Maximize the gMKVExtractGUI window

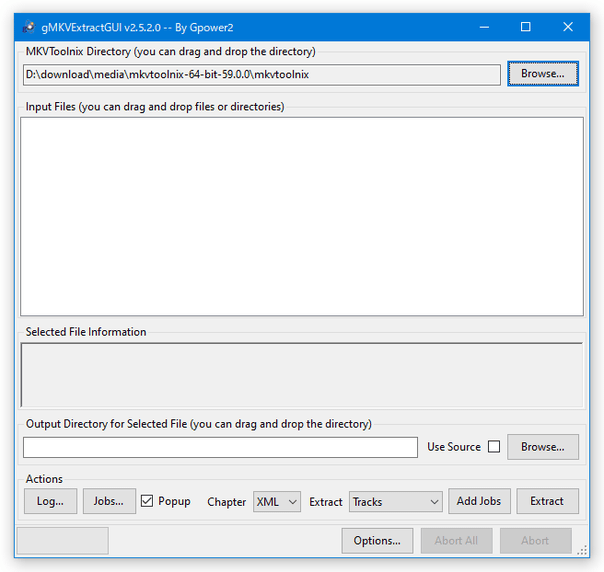[x=526, y=27]
